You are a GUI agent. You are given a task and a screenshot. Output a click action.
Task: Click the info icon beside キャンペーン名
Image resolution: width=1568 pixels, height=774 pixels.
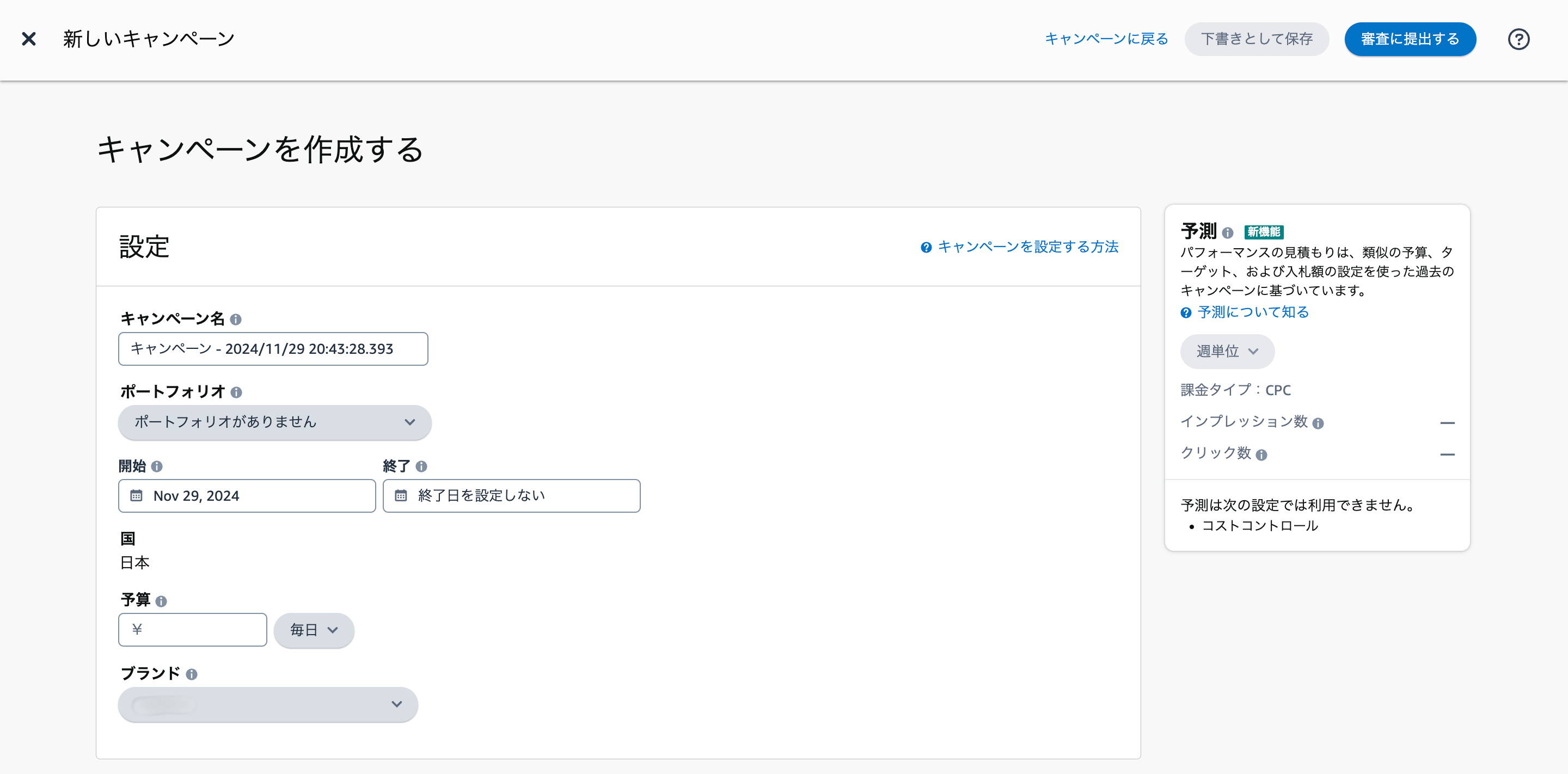(x=237, y=319)
